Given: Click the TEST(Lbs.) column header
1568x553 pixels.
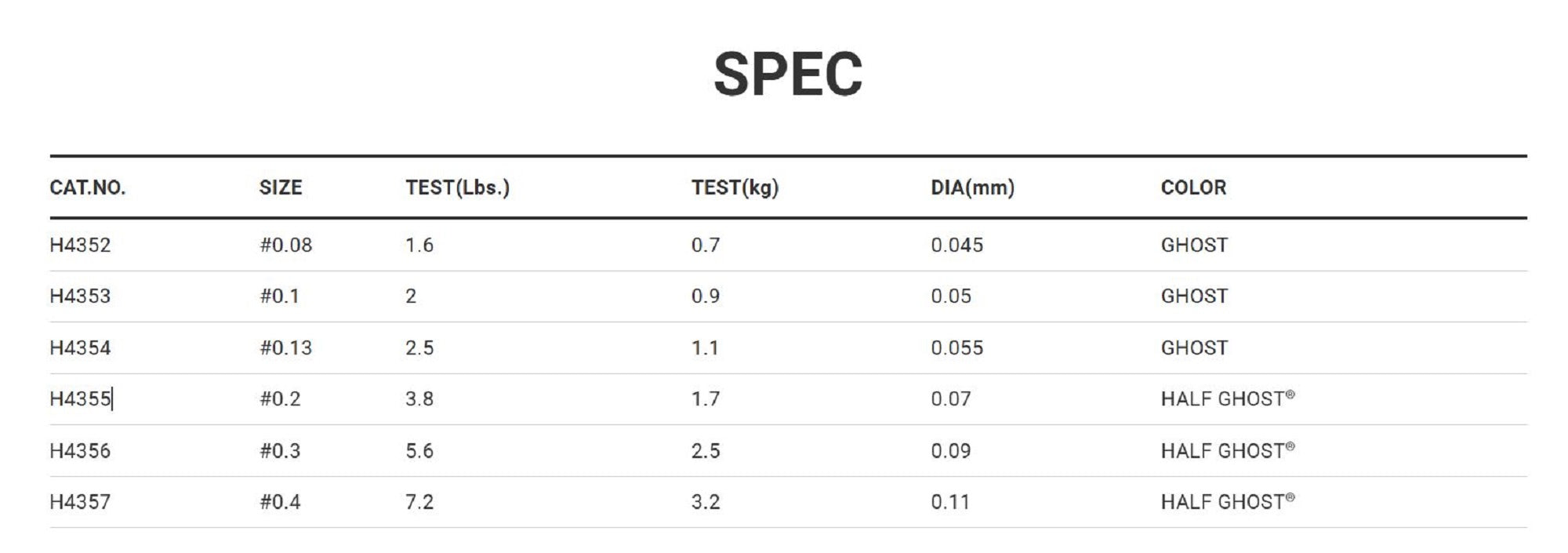Looking at the screenshot, I should (x=457, y=187).
